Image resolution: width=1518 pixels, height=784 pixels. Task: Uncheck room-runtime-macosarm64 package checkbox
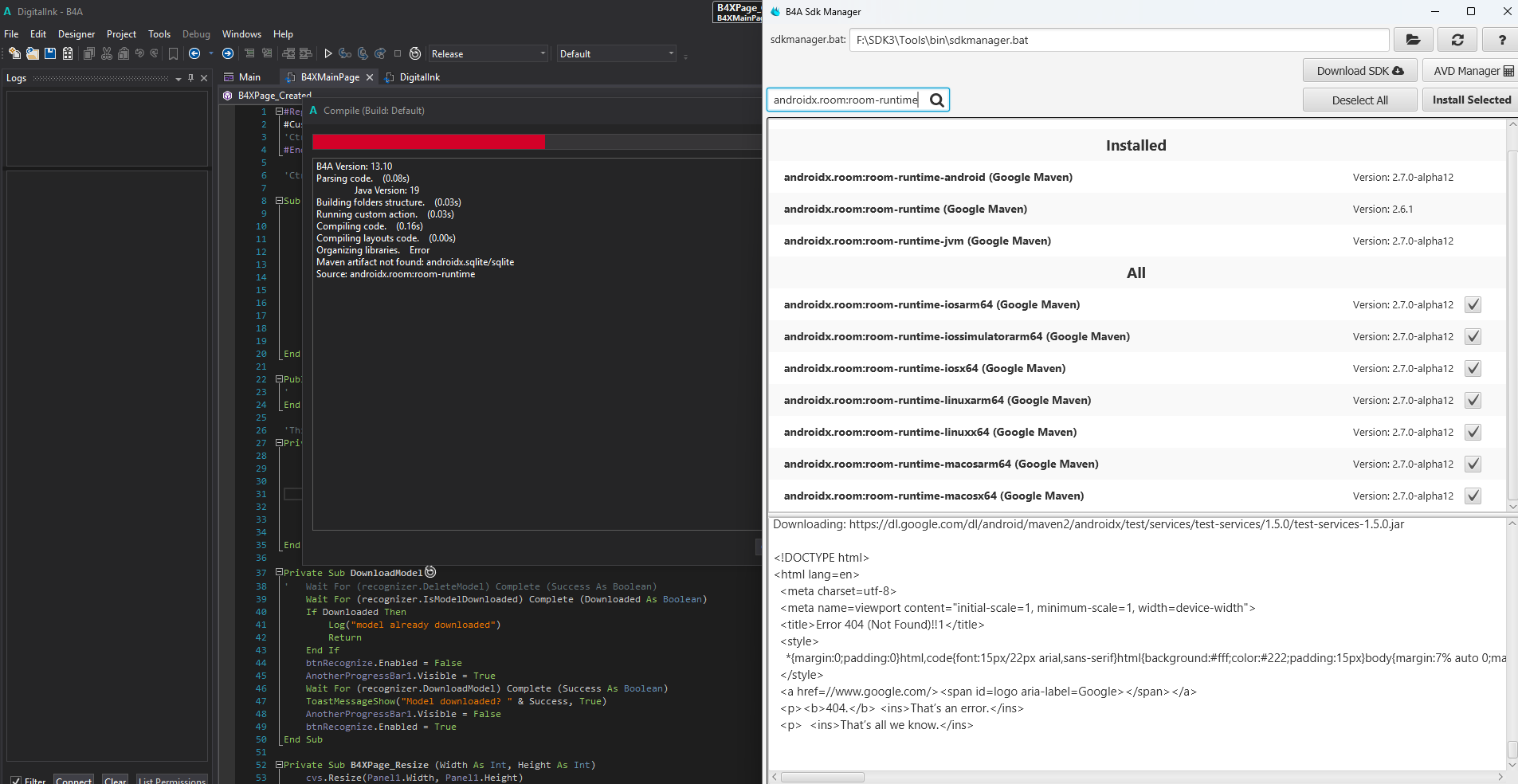(1473, 464)
